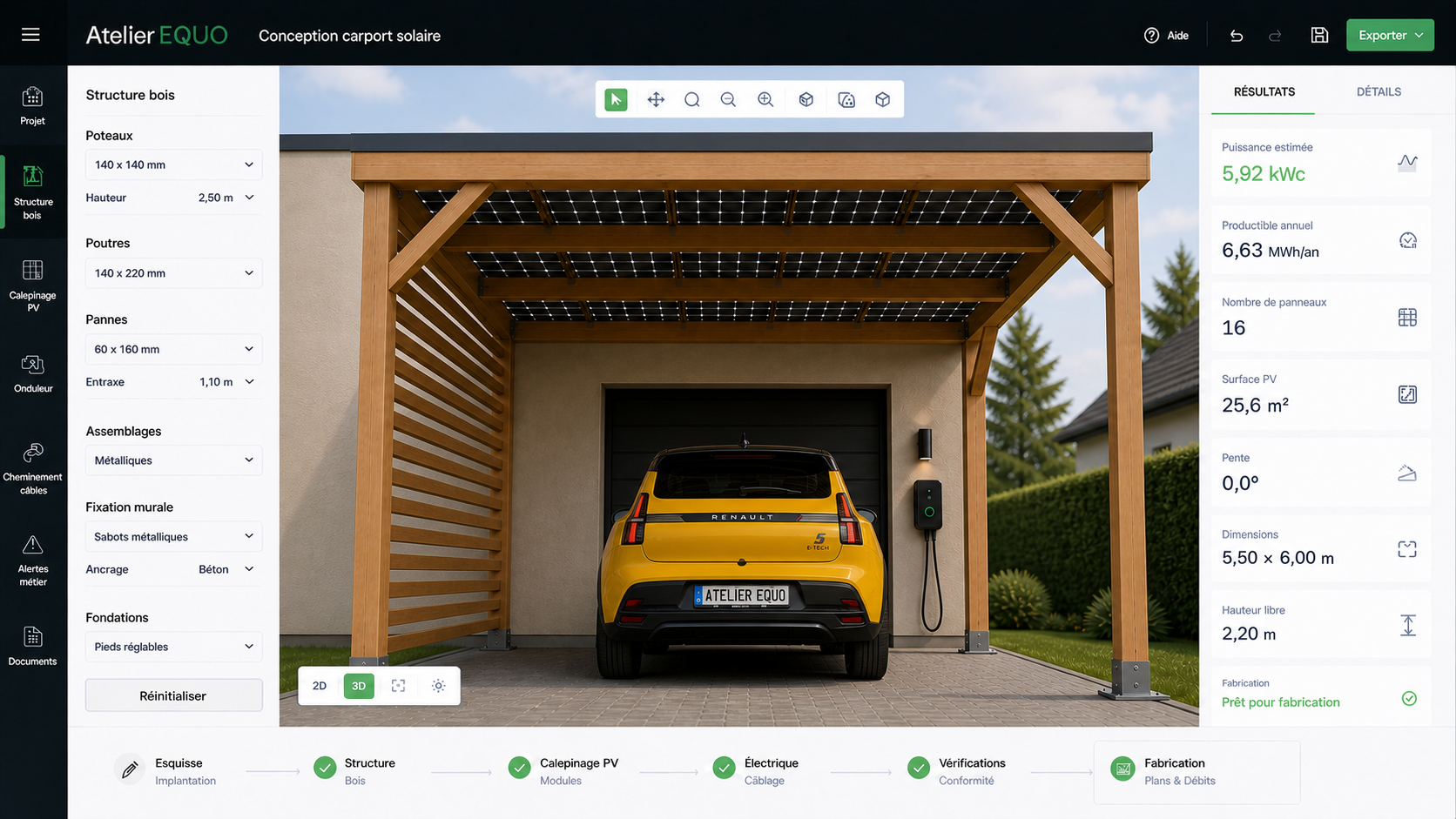1456x819 pixels.
Task: Click the zoom in magnifier
Action: (765, 99)
